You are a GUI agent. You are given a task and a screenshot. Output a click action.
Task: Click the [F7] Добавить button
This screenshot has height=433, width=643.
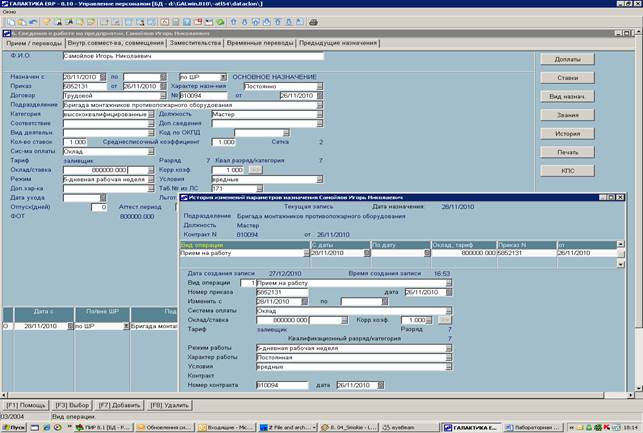120,404
